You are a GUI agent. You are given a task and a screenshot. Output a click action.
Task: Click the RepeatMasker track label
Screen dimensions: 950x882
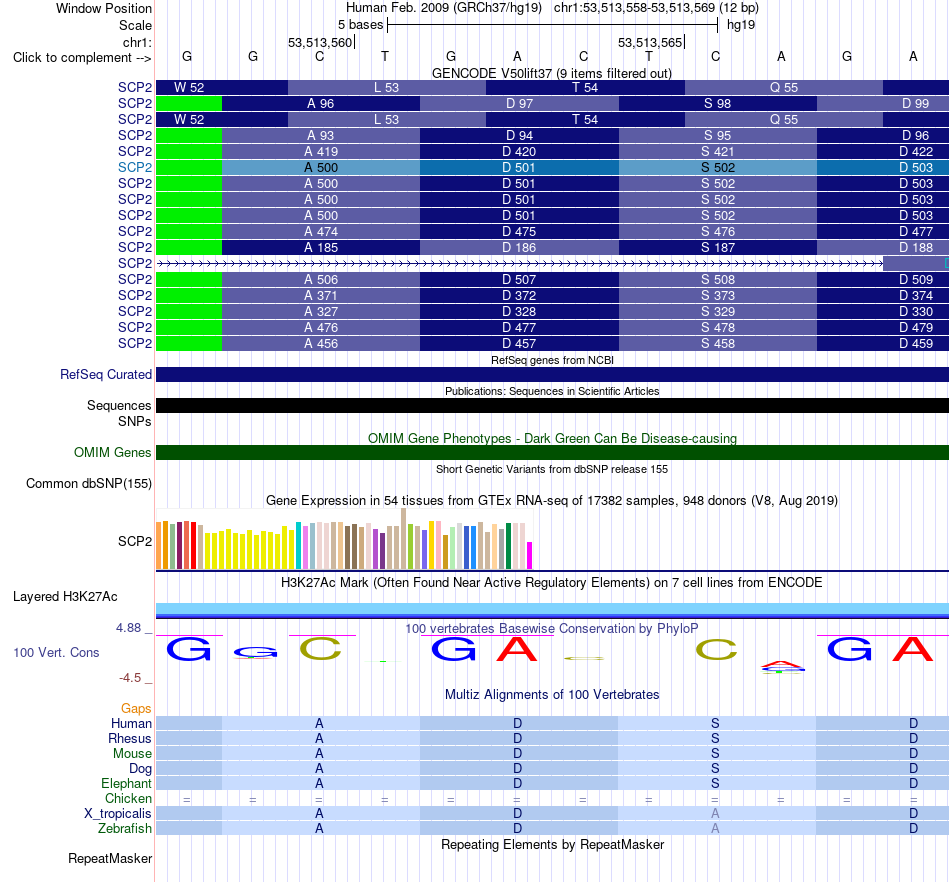tap(110, 858)
